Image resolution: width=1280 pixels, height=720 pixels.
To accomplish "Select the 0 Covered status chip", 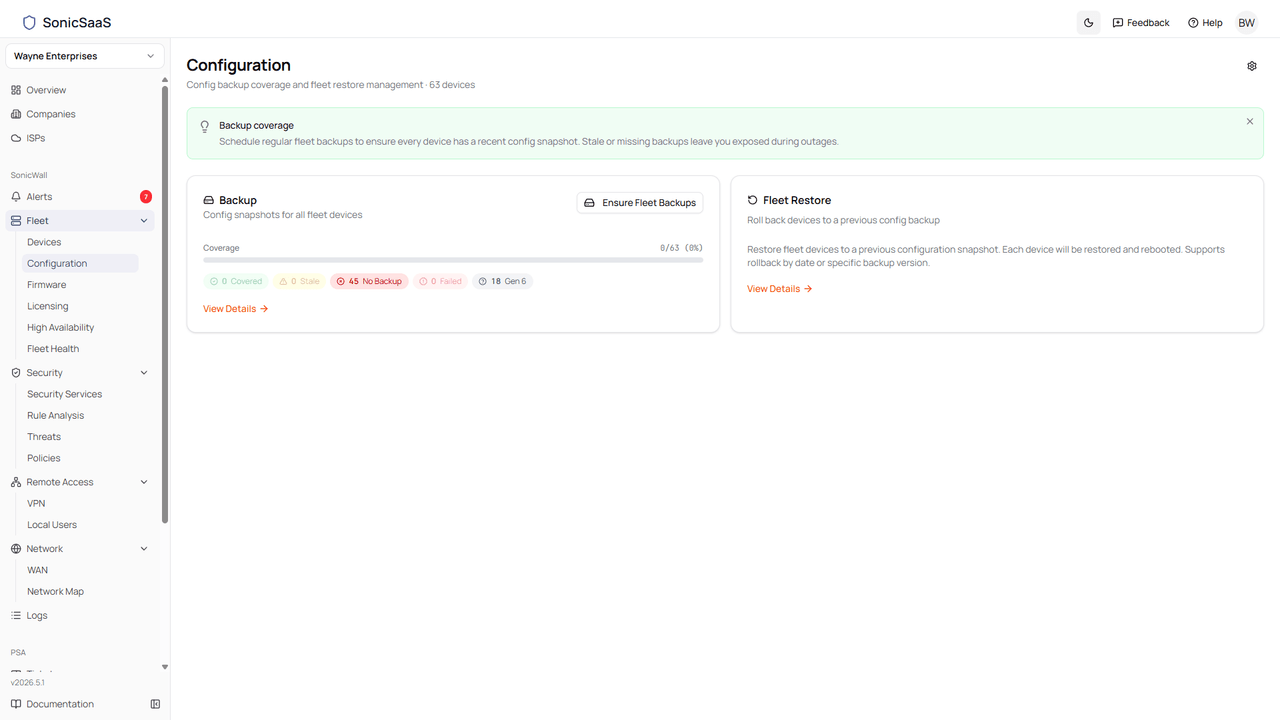I will tap(236, 282).
